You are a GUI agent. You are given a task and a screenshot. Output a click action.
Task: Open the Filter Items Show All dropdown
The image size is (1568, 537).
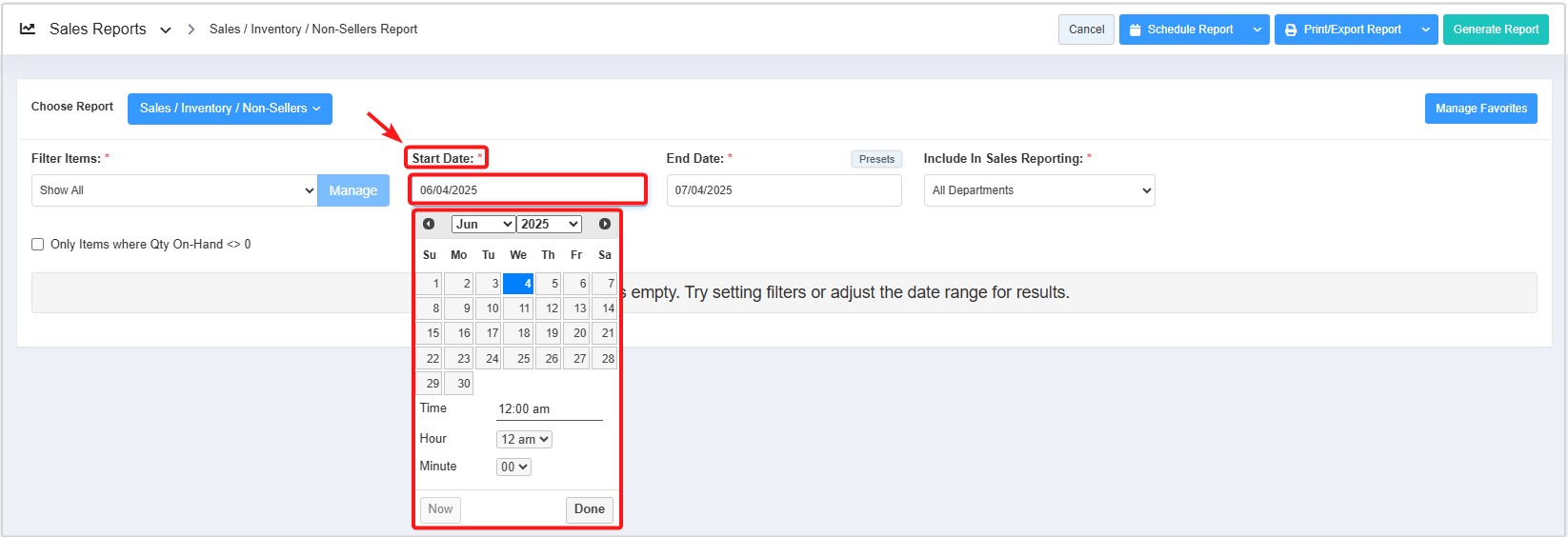click(x=174, y=190)
